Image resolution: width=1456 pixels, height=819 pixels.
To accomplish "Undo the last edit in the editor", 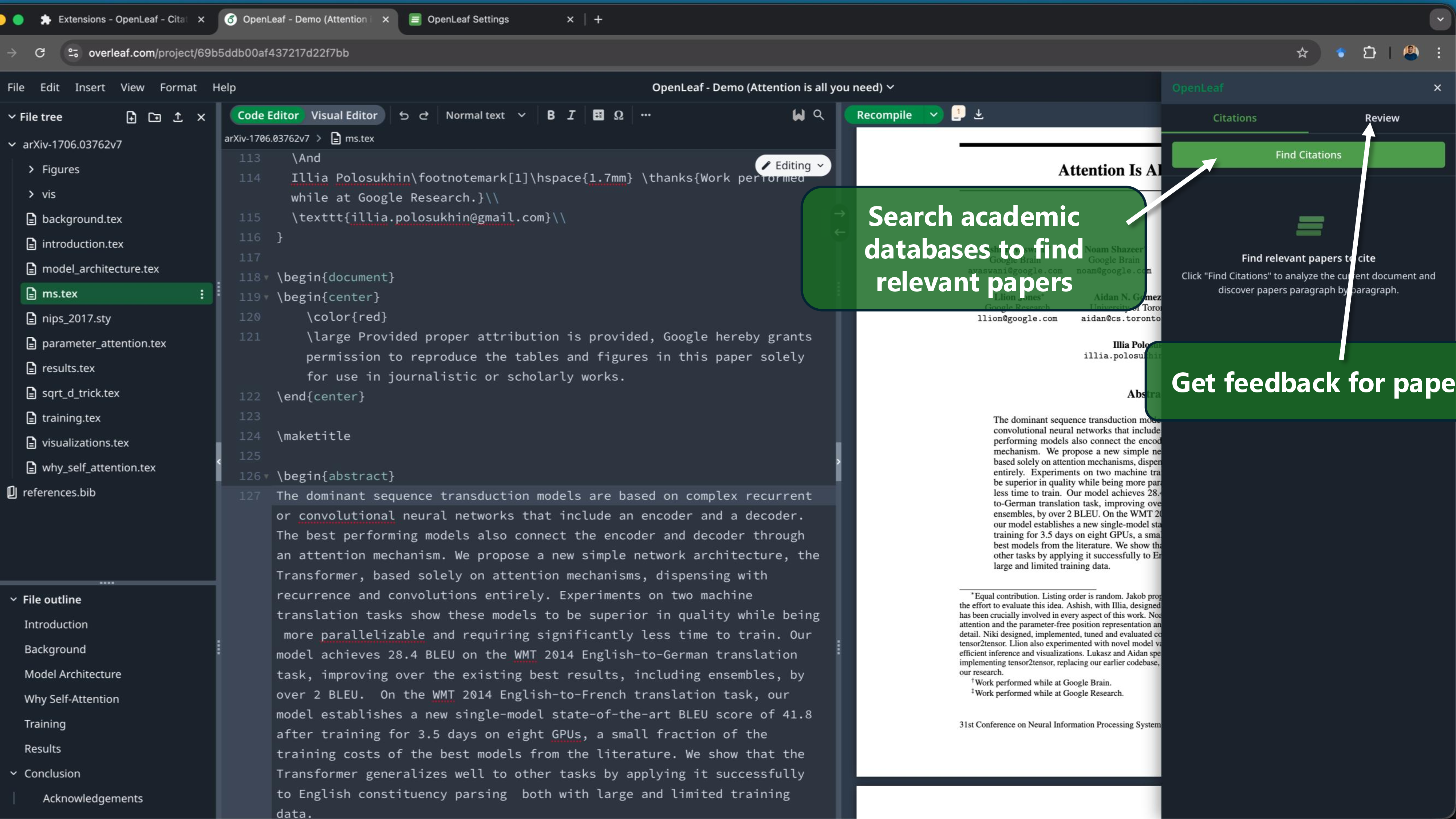I will pos(403,115).
